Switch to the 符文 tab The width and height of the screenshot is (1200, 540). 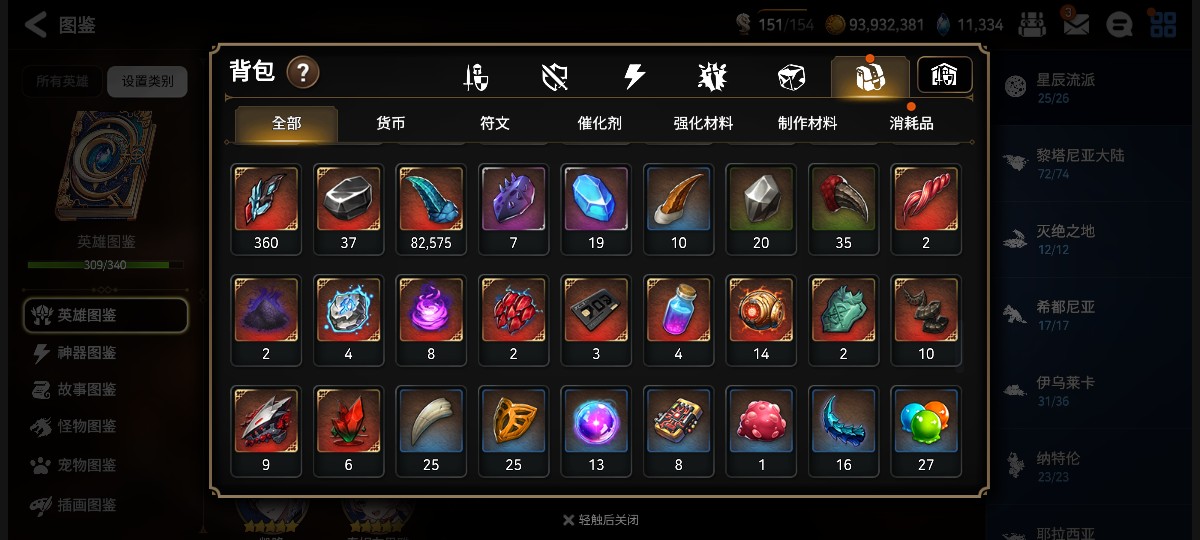[x=495, y=124]
